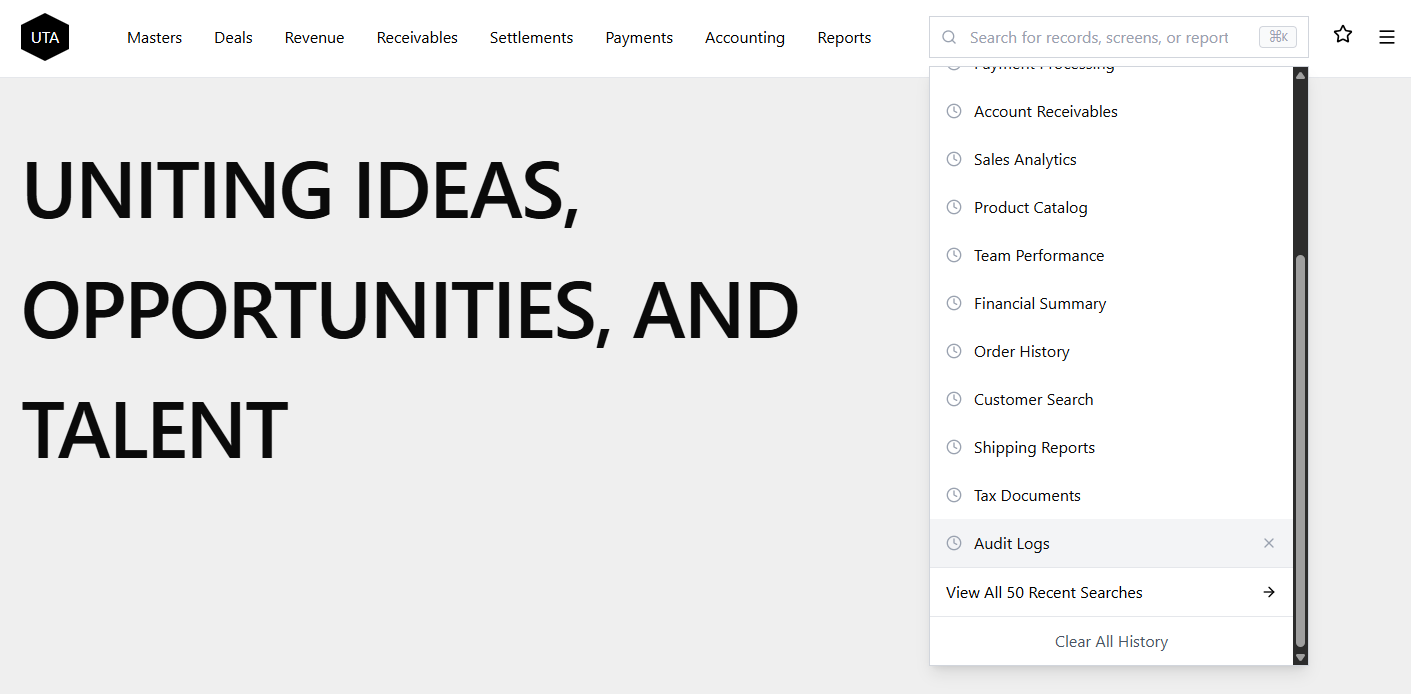Screen dimensions: 1411x694
Task: Expand the Settlements navigation menu
Action: pos(531,38)
